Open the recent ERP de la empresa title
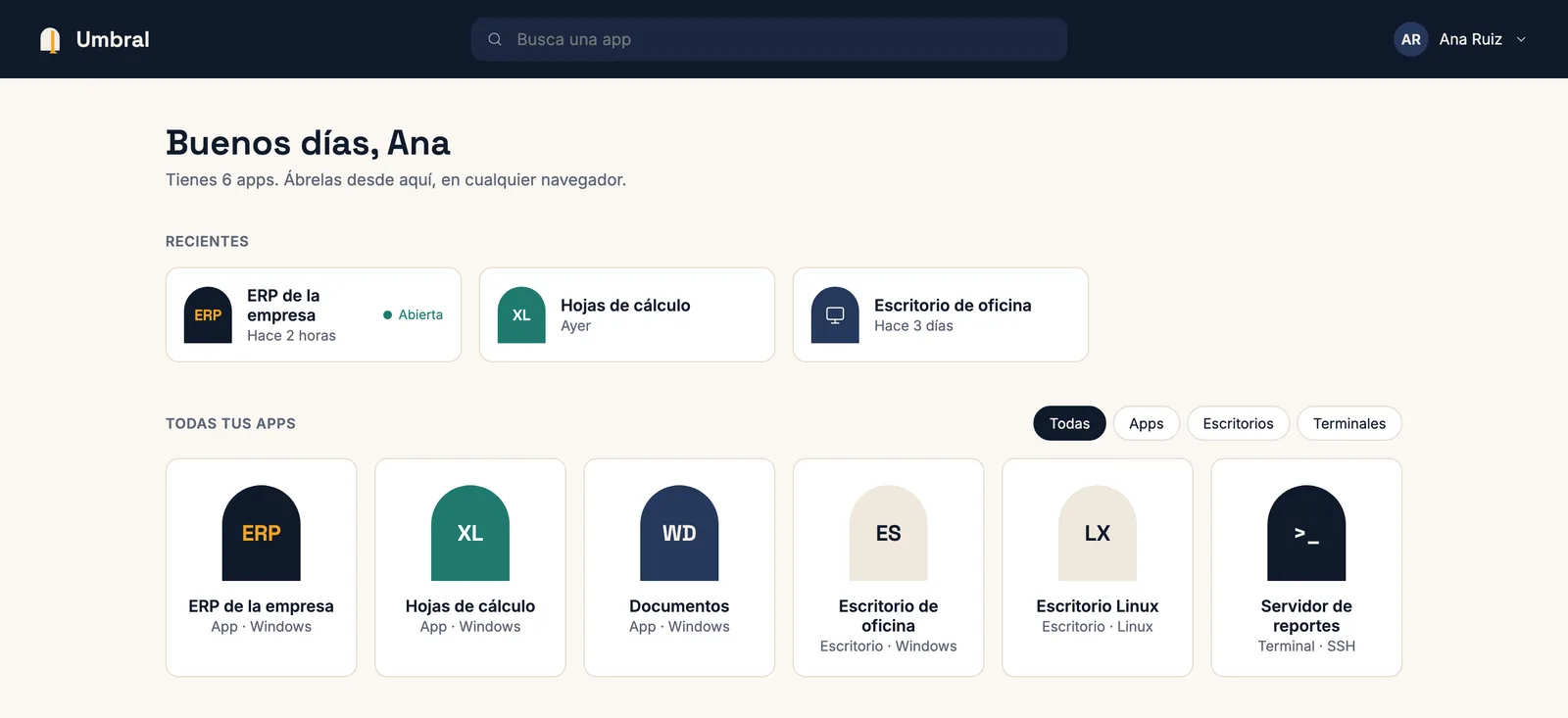The image size is (1568, 718). click(283, 306)
